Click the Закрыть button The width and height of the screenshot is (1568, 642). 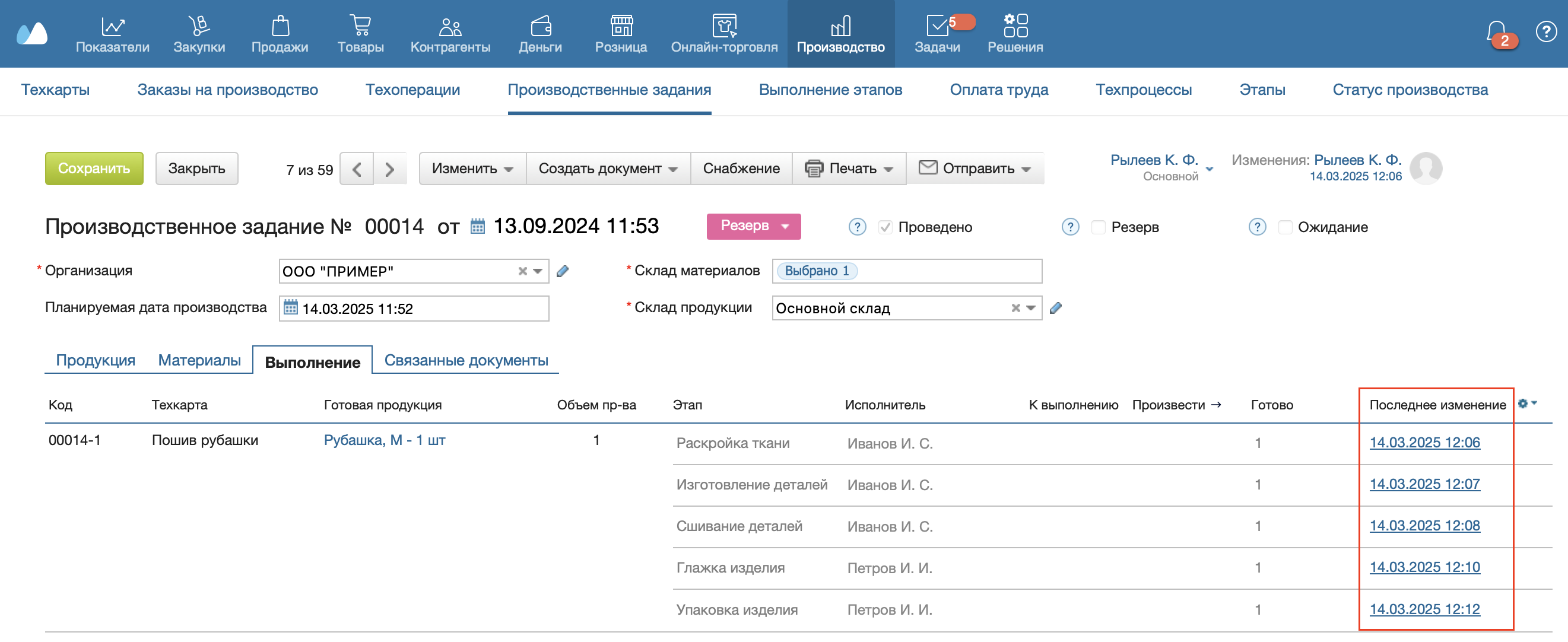(196, 169)
